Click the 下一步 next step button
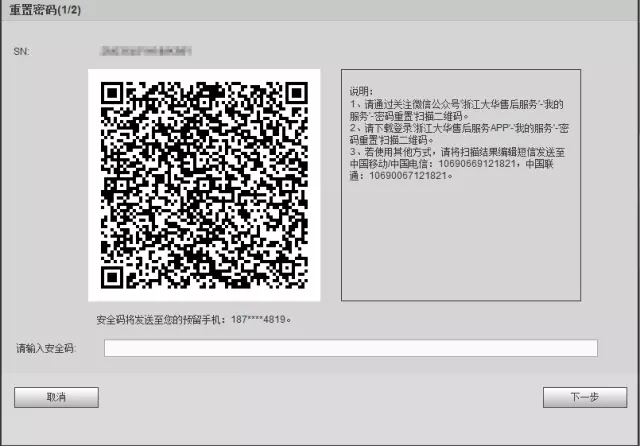This screenshot has height=446, width=640. point(585,397)
